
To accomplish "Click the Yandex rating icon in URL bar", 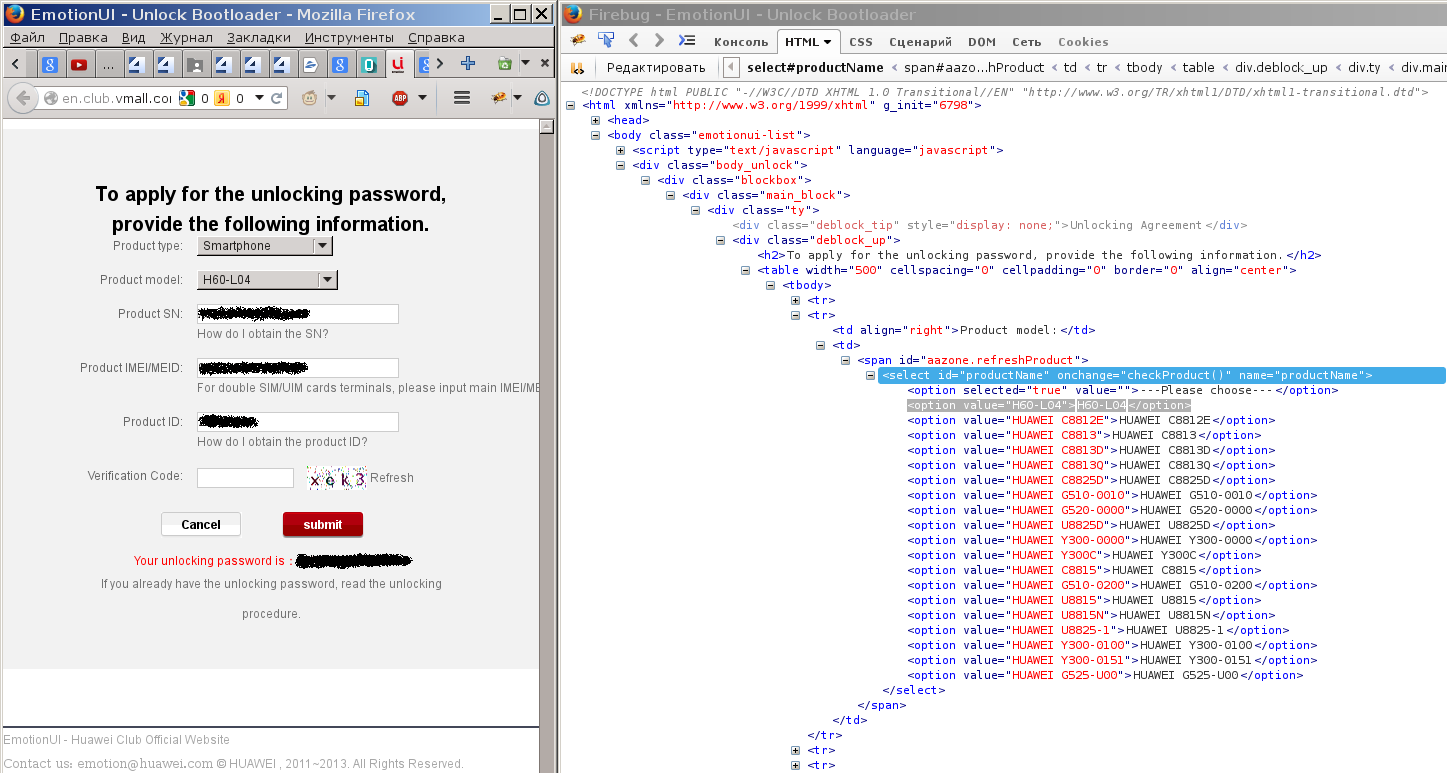I will (x=223, y=98).
